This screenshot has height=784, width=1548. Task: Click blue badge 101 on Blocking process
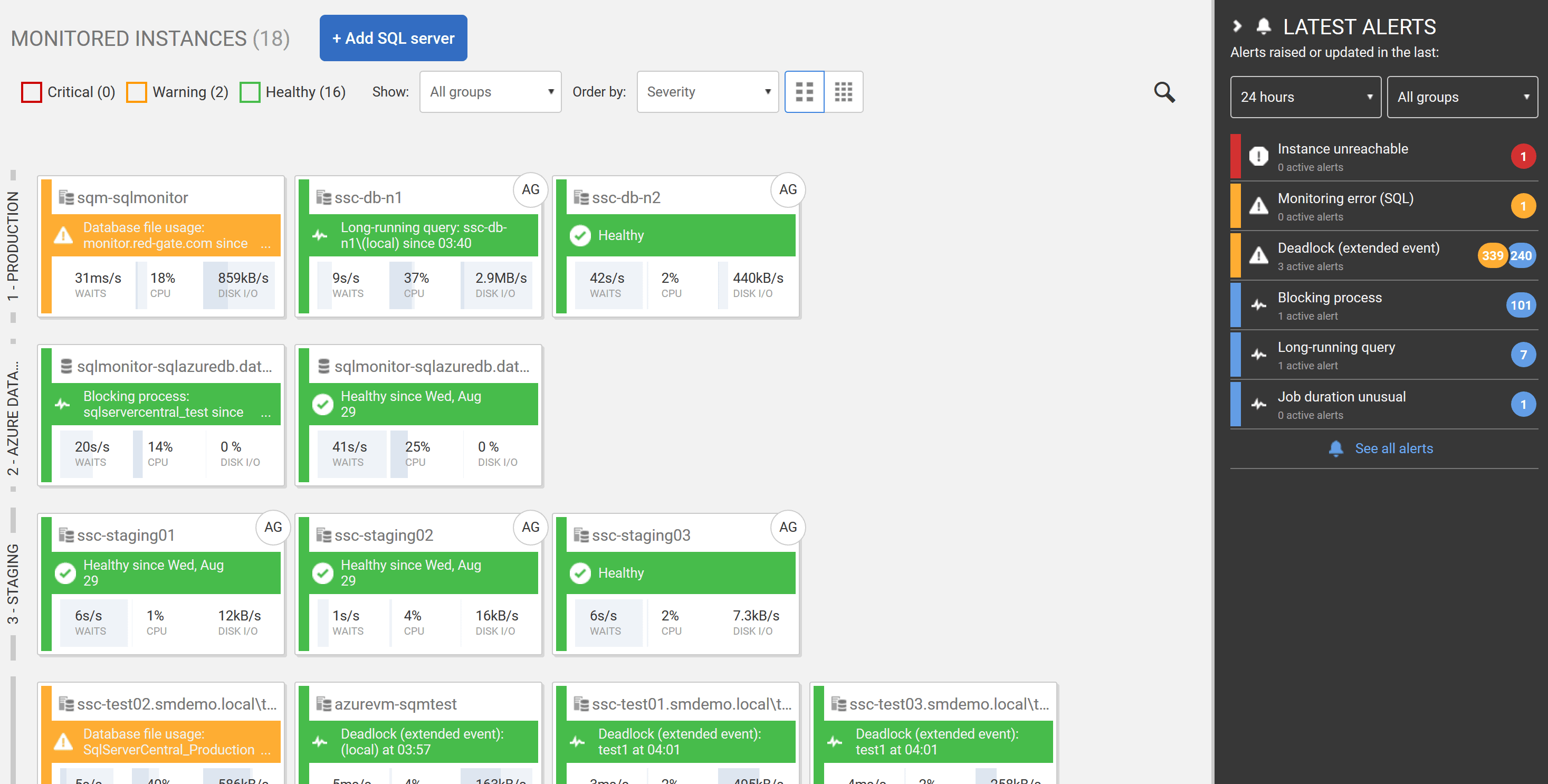1521,306
